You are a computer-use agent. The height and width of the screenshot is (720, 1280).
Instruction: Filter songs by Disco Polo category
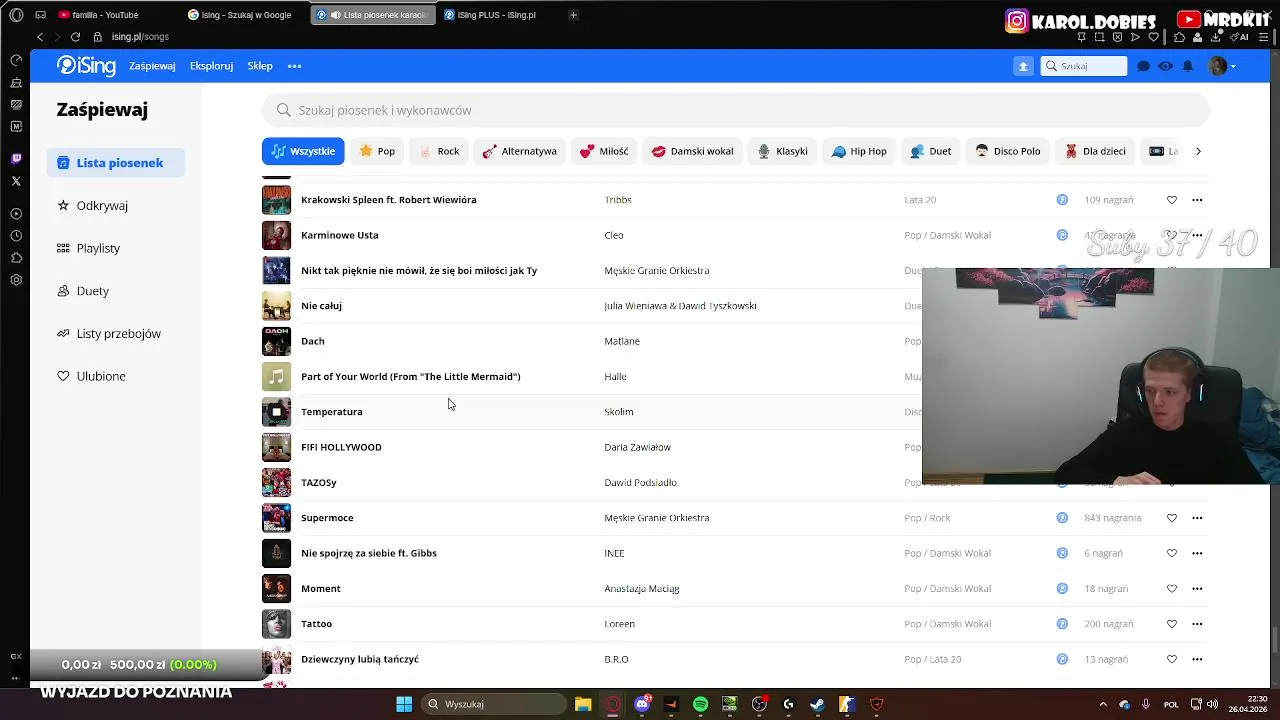pos(1008,151)
